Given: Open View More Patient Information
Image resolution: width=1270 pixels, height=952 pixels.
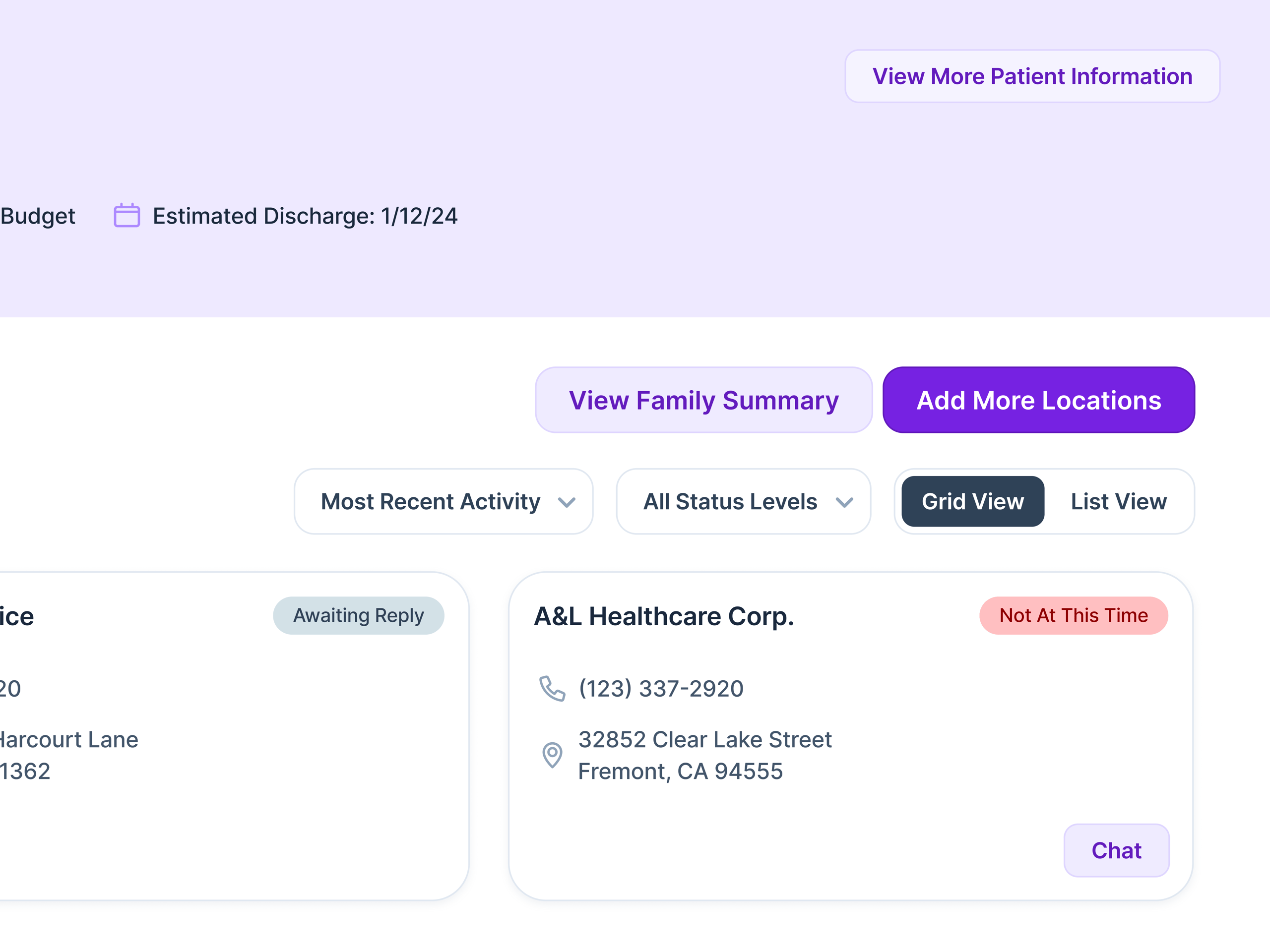Looking at the screenshot, I should click(x=1032, y=76).
